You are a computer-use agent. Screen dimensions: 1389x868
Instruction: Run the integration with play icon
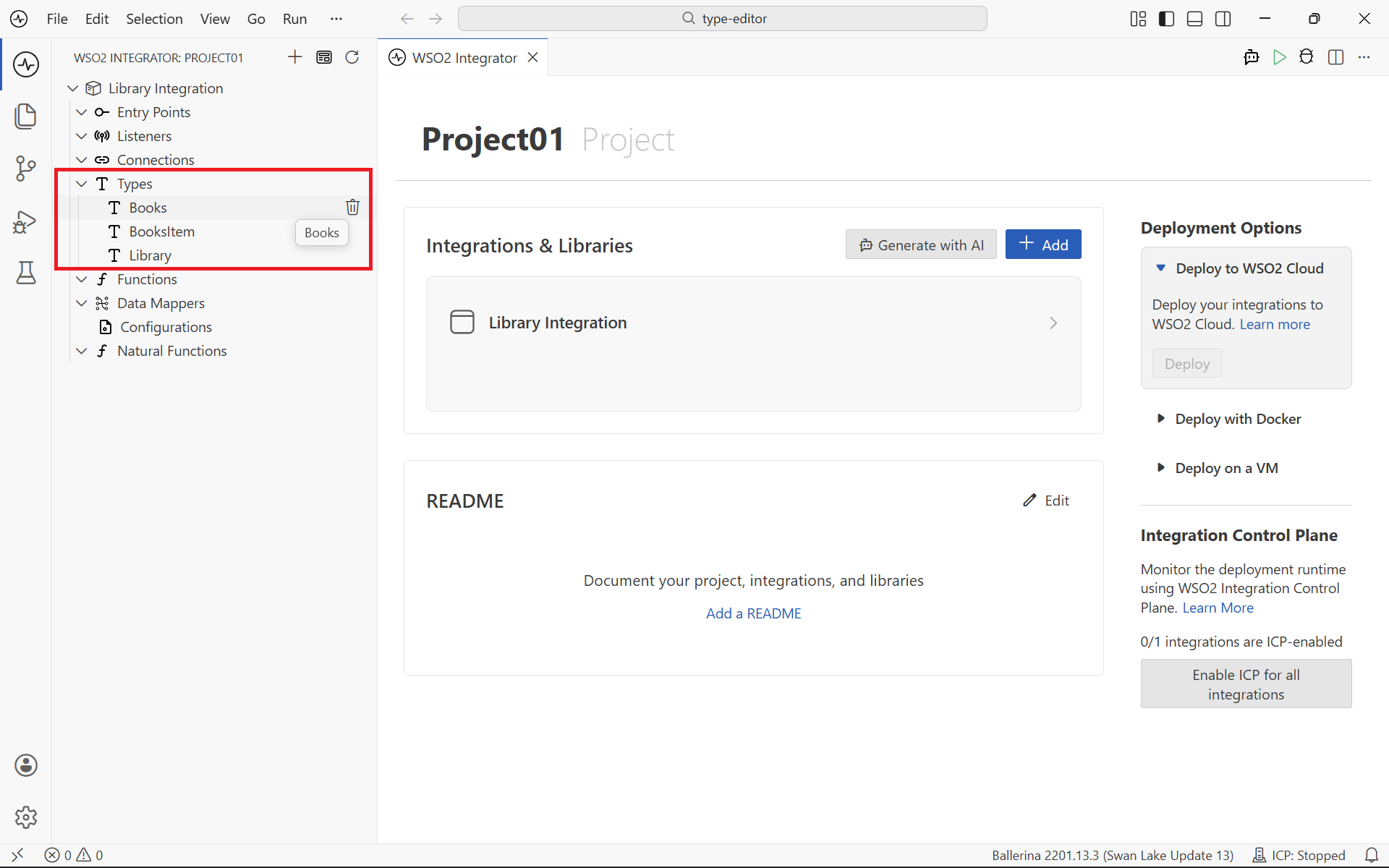[x=1280, y=57]
